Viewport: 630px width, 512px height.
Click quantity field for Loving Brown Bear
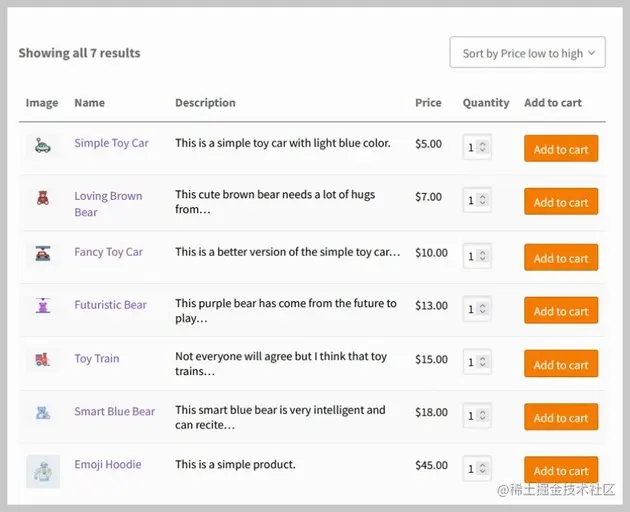pyautogui.click(x=471, y=201)
